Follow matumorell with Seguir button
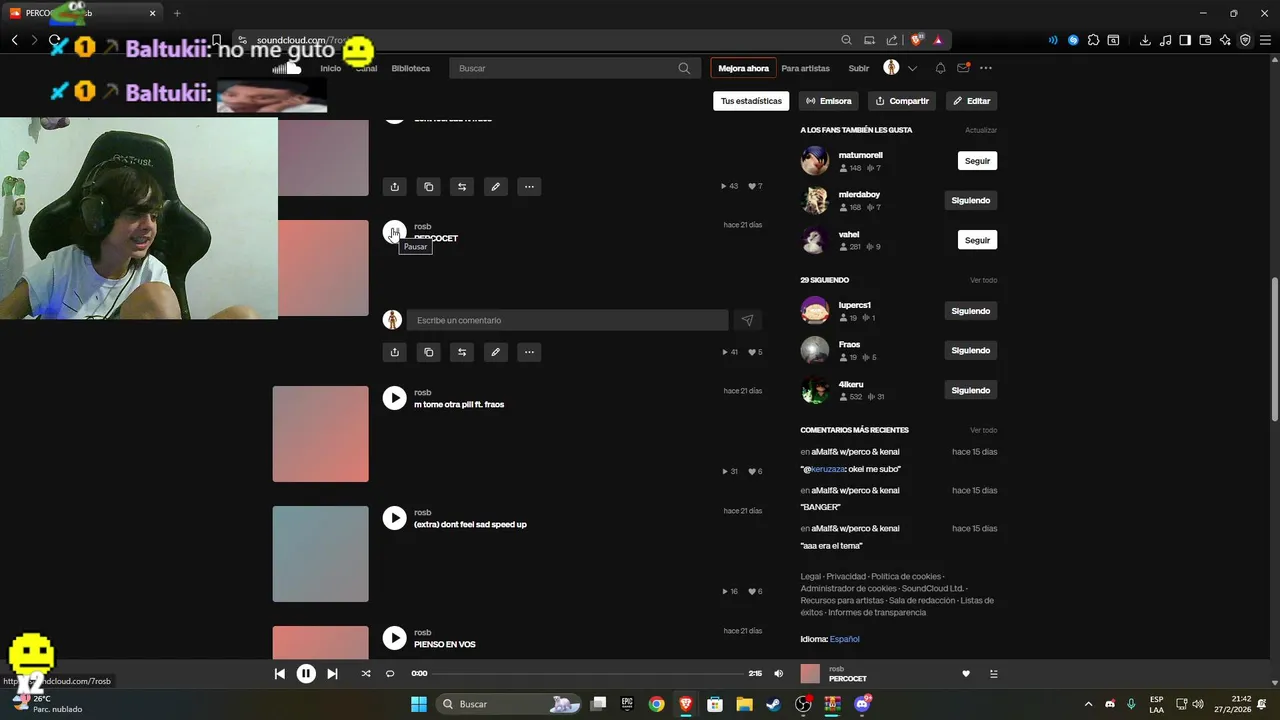Viewport: 1280px width, 720px height. point(977,161)
